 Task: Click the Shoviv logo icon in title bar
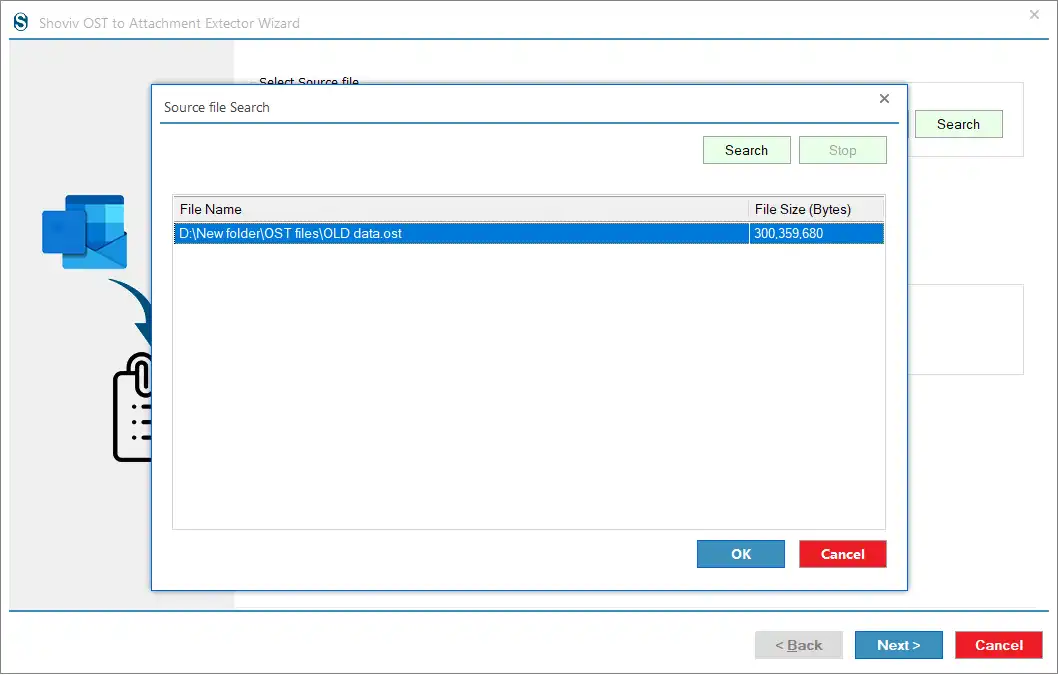point(21,22)
